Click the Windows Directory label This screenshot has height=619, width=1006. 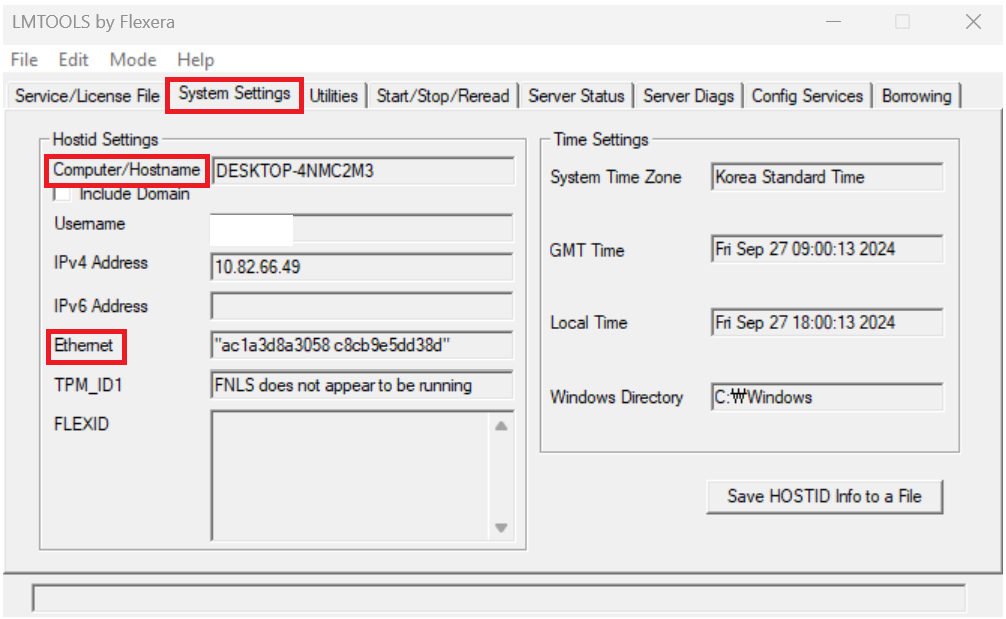pyautogui.click(x=617, y=398)
